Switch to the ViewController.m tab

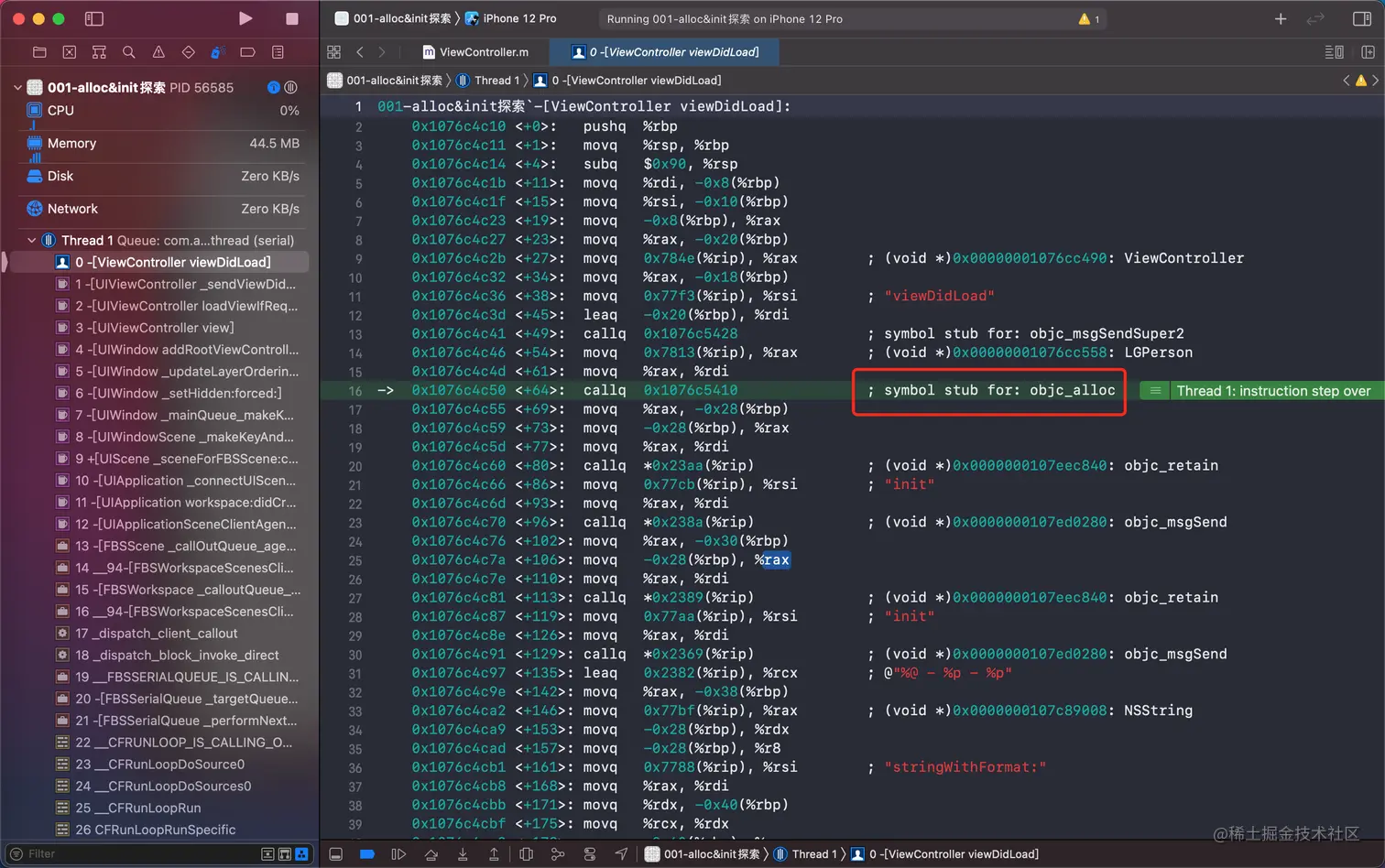(x=475, y=52)
